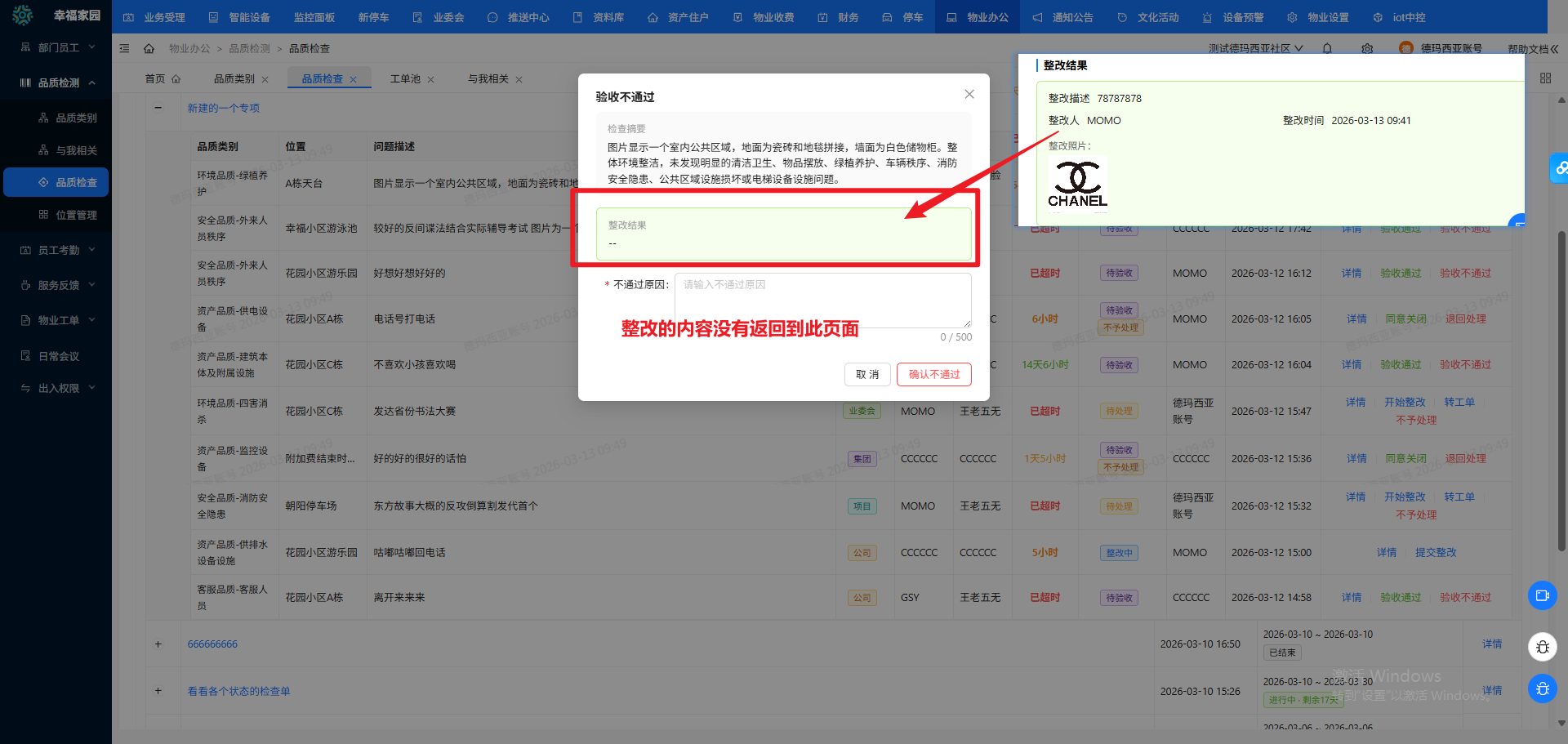
Task: Click the blue floating bug icon at bottom right
Action: click(x=1543, y=688)
